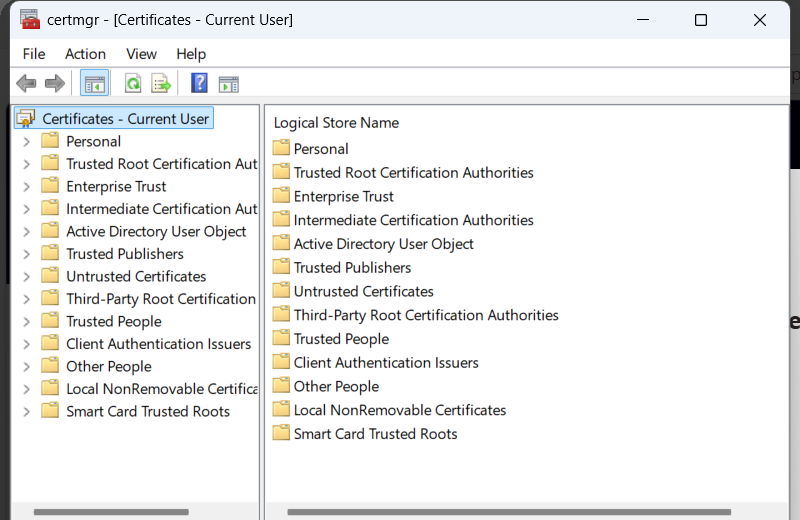Click the Enterprise Trust folder icon in the right pane

click(281, 196)
